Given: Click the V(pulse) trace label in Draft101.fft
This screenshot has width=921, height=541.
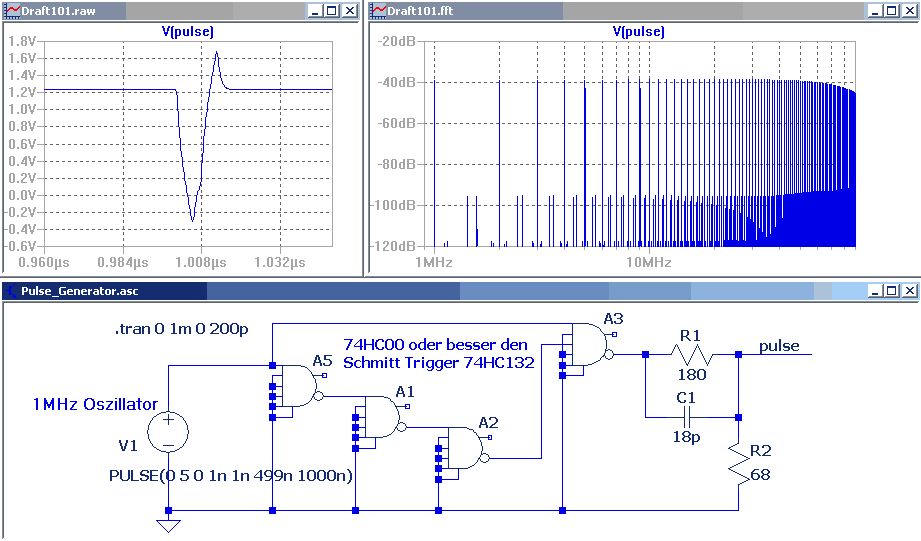Looking at the screenshot, I should click(x=638, y=32).
